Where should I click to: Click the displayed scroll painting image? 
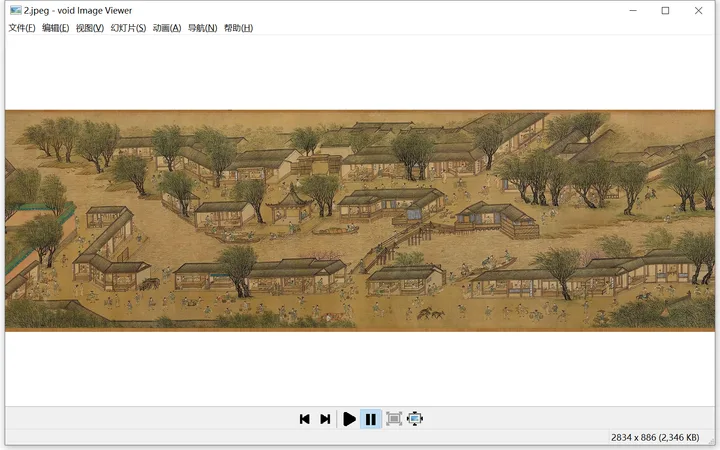pos(360,220)
